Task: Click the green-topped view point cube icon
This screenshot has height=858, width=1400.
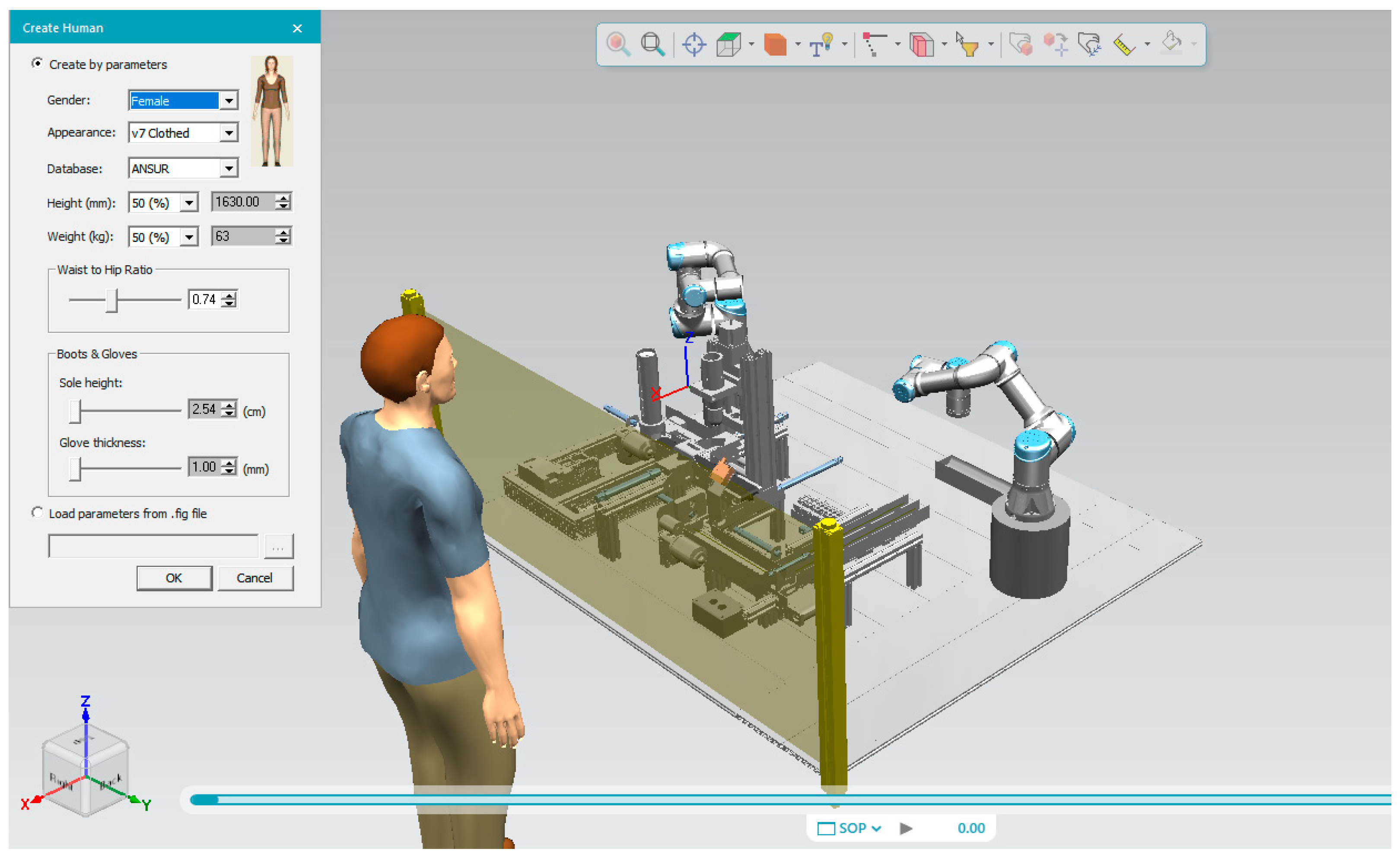Action: [729, 44]
